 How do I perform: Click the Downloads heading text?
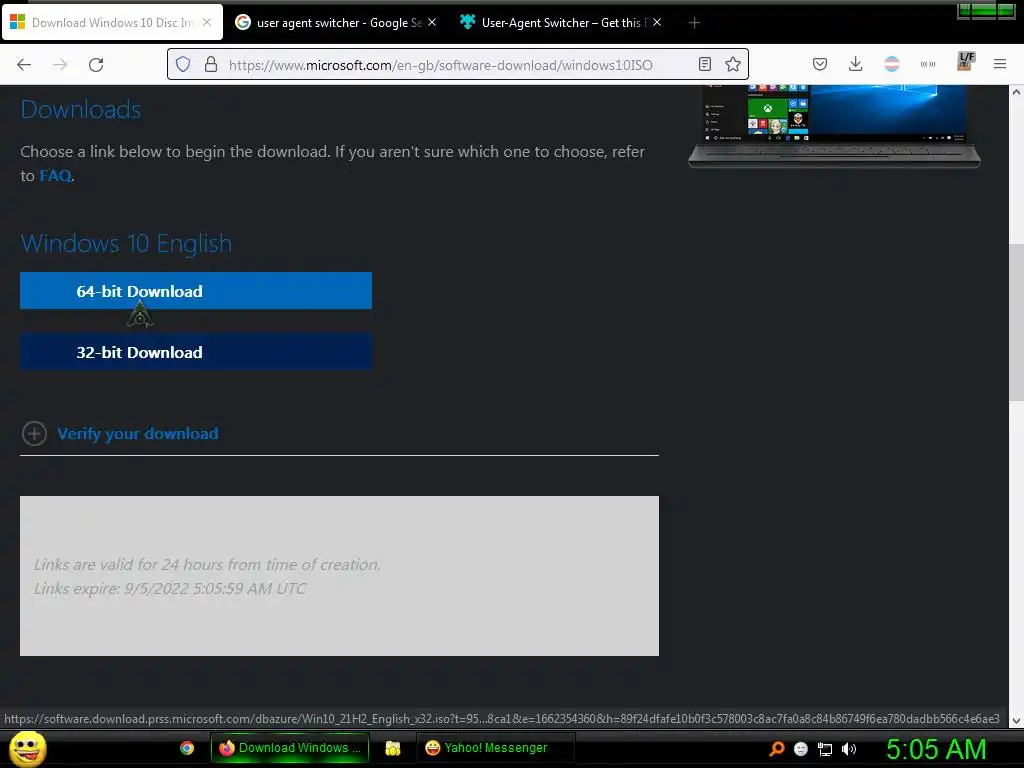(80, 110)
